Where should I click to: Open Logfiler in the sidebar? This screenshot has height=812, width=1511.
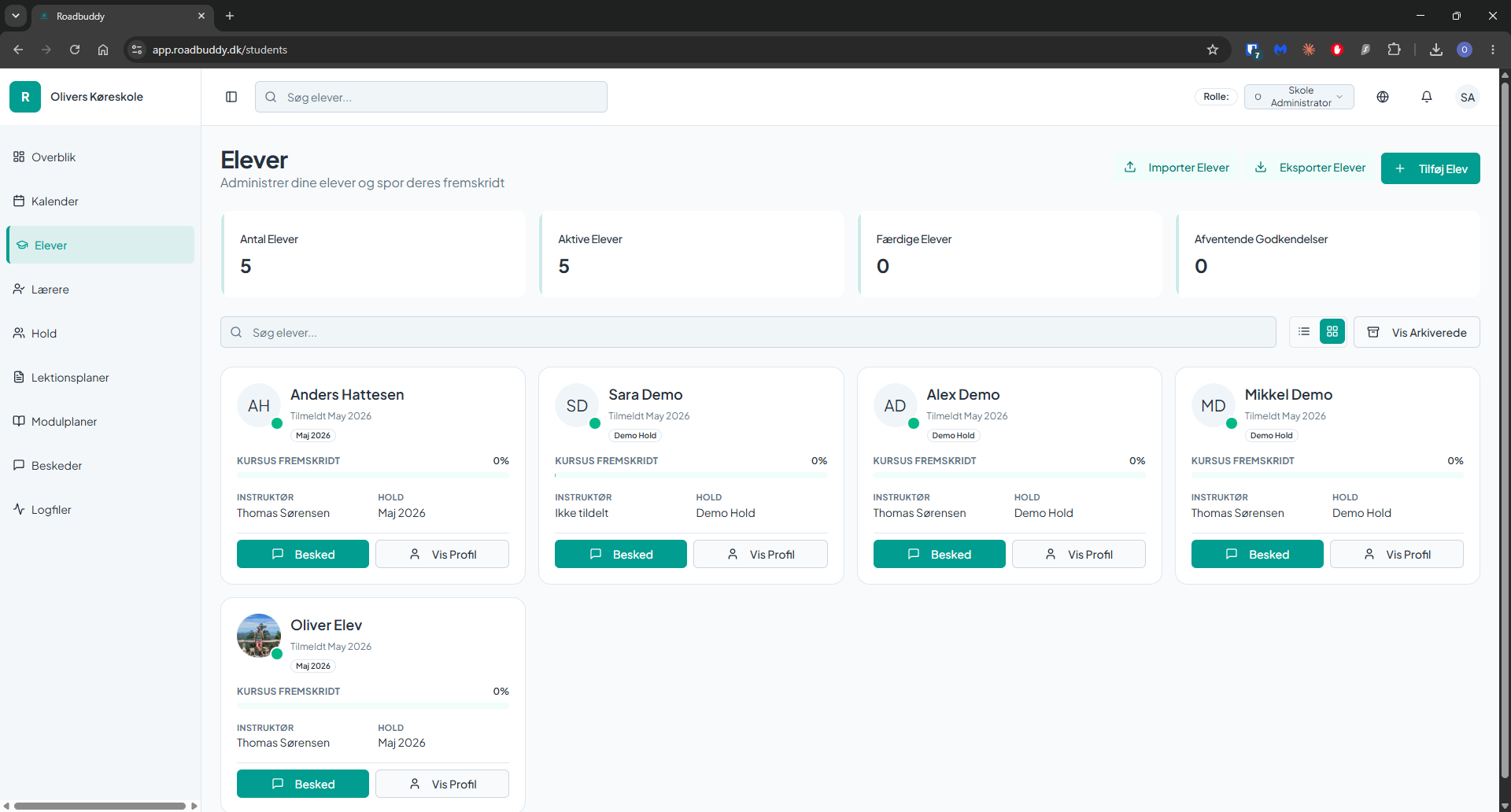[x=100, y=510]
